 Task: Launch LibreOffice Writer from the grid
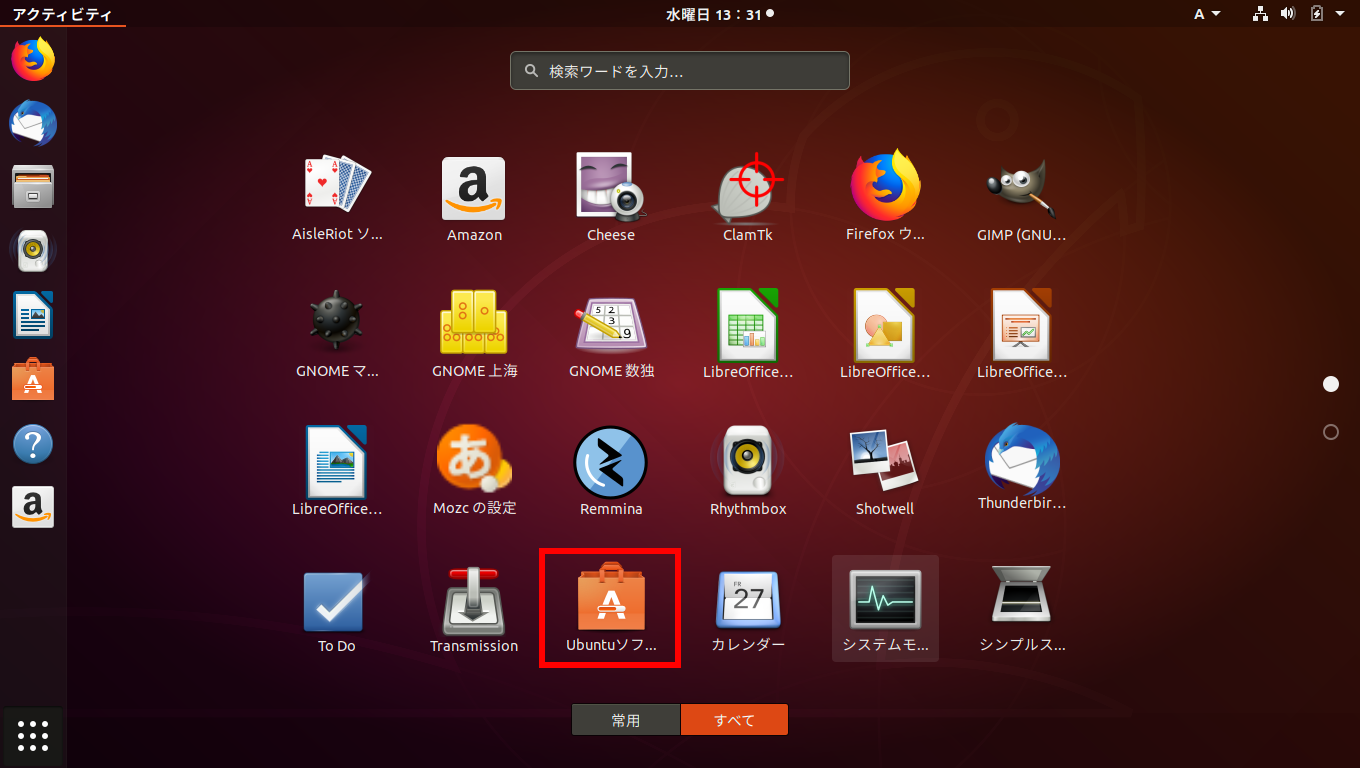click(x=337, y=471)
